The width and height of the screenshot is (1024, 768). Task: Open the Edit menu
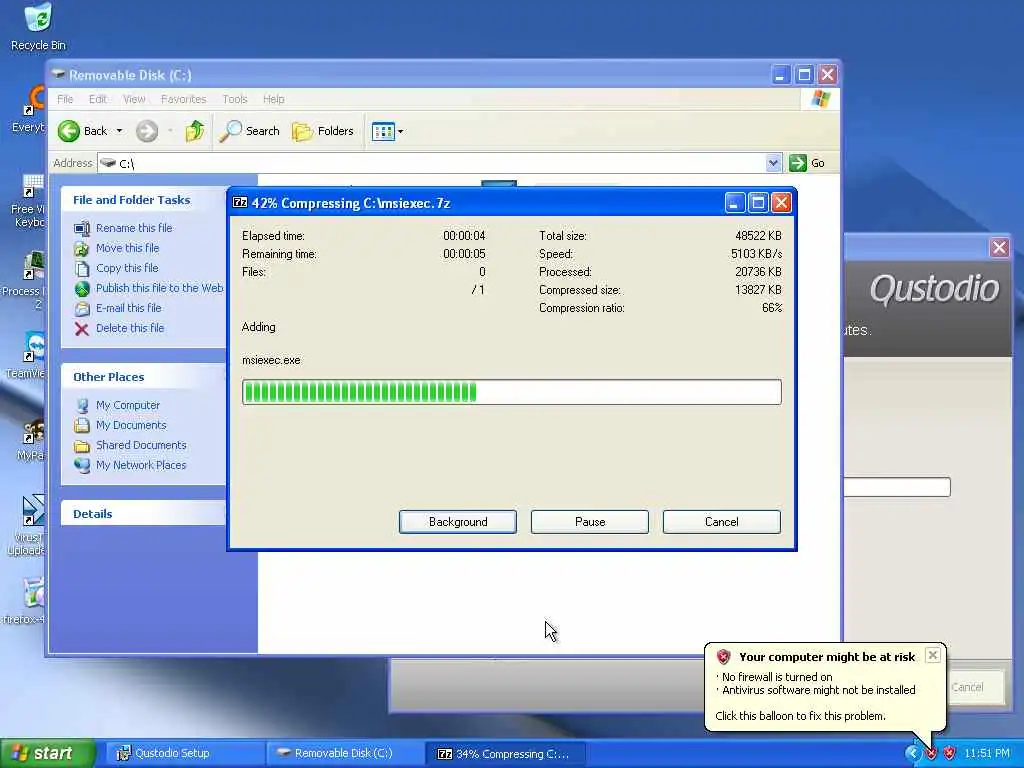point(98,99)
